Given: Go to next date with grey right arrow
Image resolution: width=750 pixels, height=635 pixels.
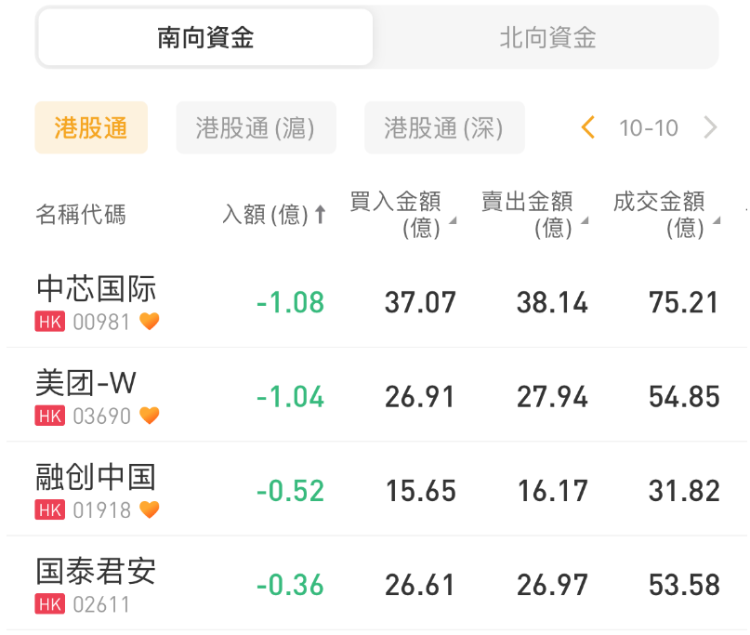Looking at the screenshot, I should 711,127.
